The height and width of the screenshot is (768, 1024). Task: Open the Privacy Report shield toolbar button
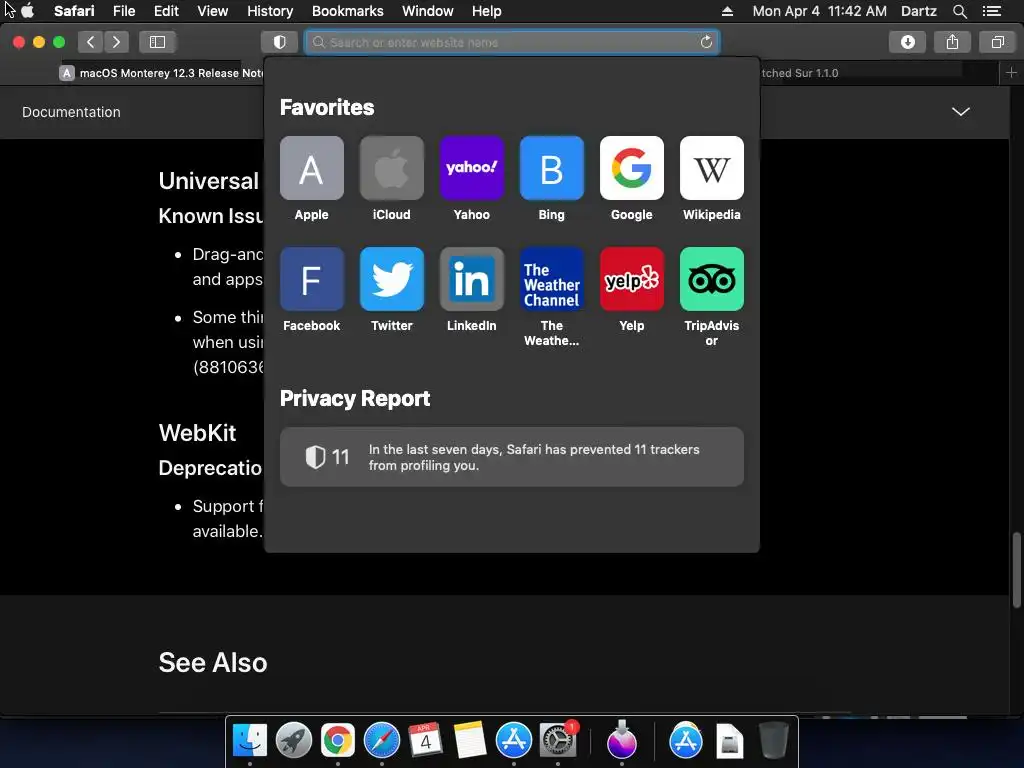(x=280, y=42)
